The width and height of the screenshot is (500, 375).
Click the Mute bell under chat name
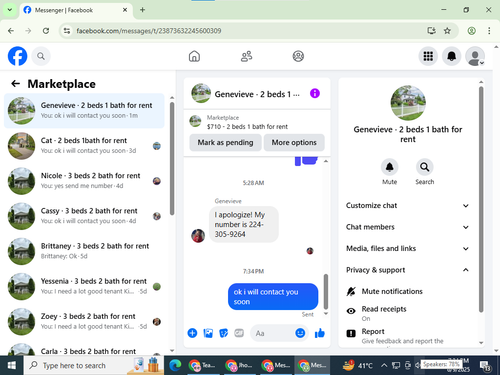pyautogui.click(x=389, y=167)
